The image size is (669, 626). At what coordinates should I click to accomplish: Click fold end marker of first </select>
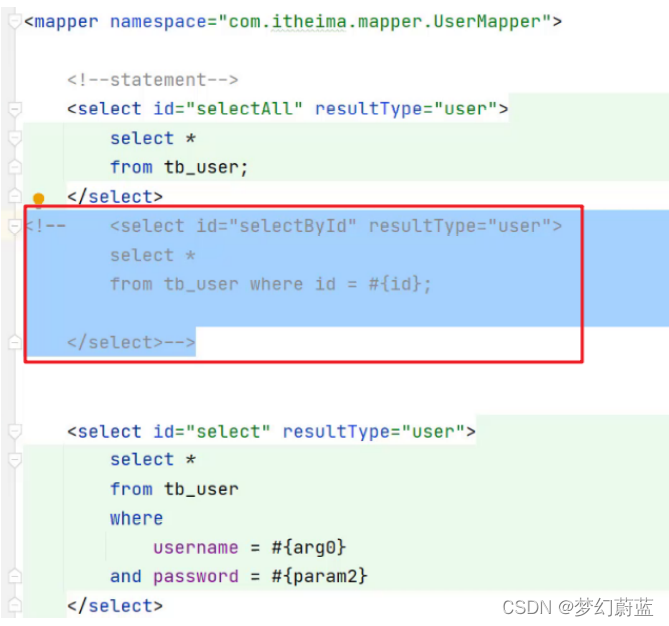(15, 196)
